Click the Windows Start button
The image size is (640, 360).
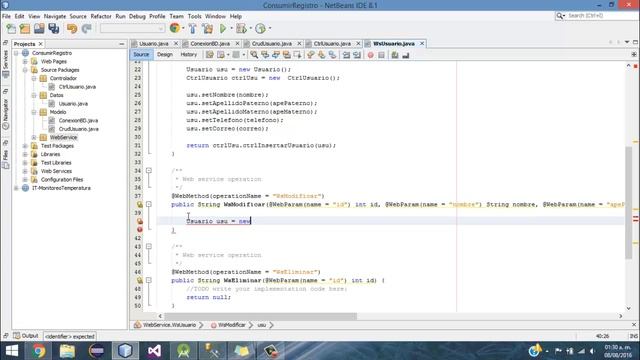point(11,351)
